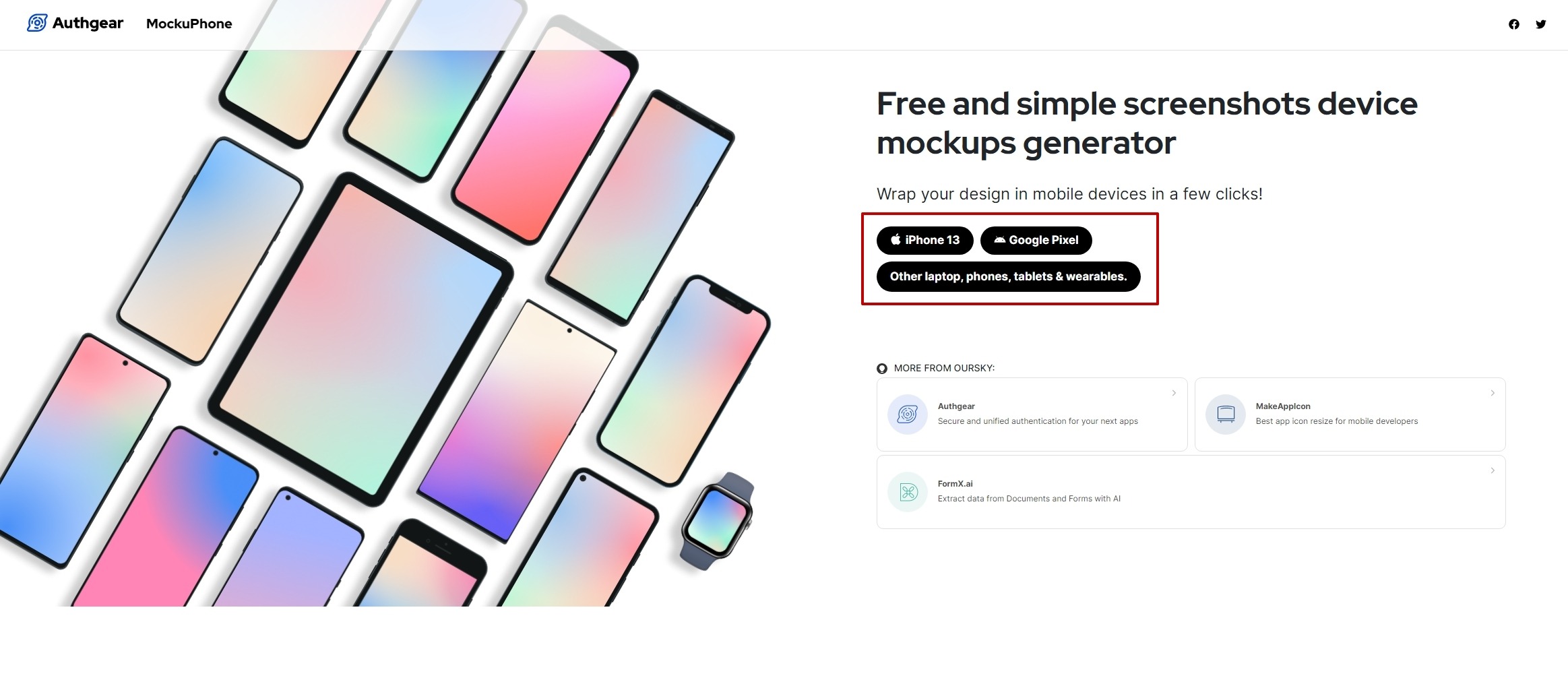Screen dimensions: 1568x678
Task: Click the Authgear logo icon in header
Action: tap(37, 23)
